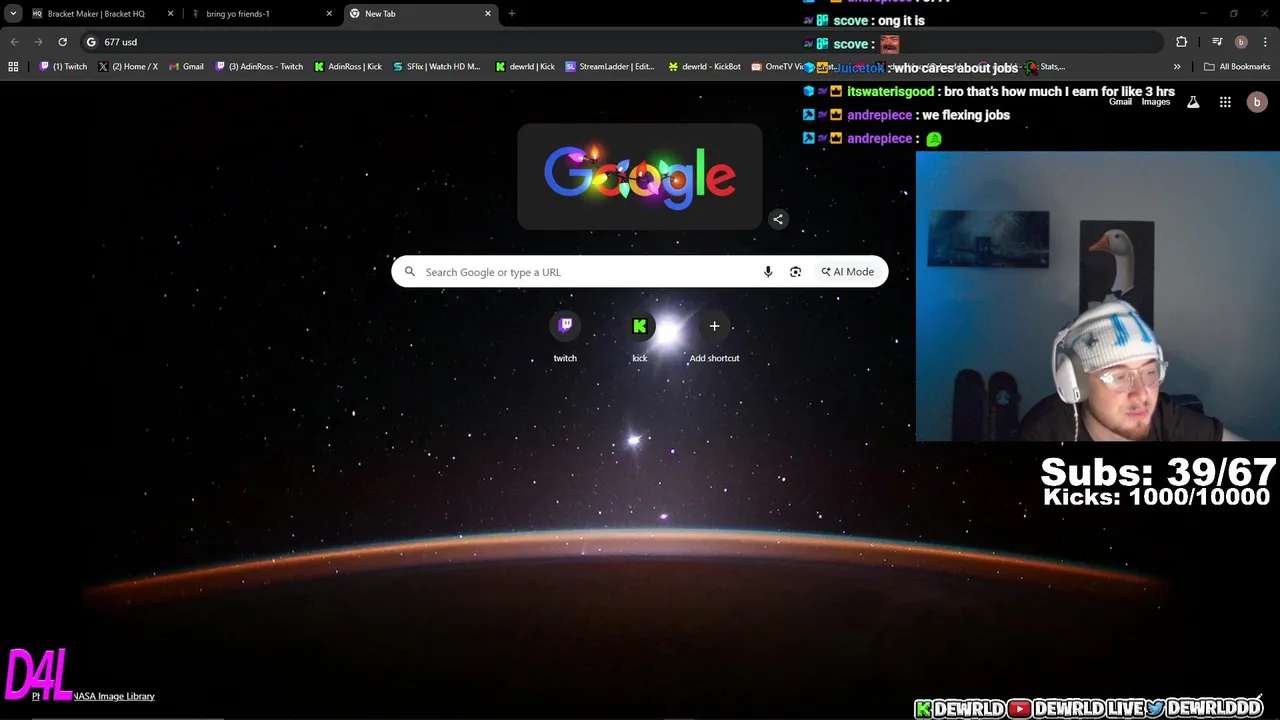The image size is (1280, 720).
Task: Open the (1) Twitch bookmark
Action: [63, 67]
